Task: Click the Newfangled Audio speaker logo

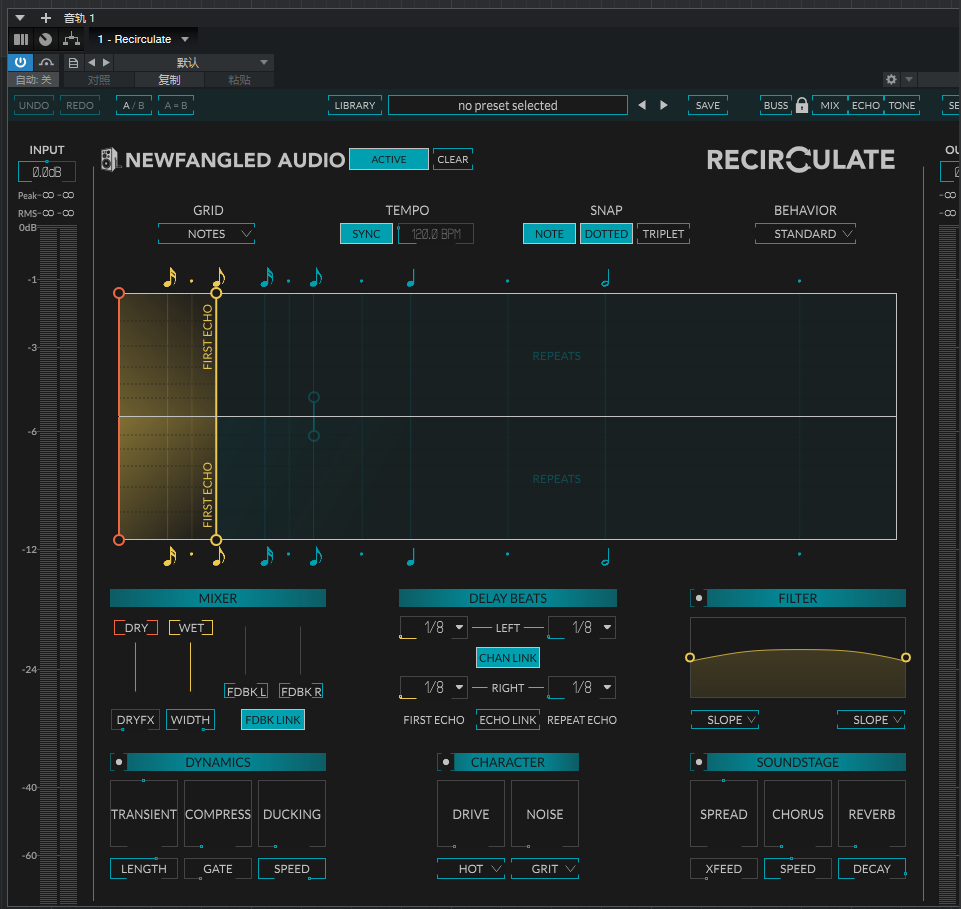Action: click(x=109, y=159)
